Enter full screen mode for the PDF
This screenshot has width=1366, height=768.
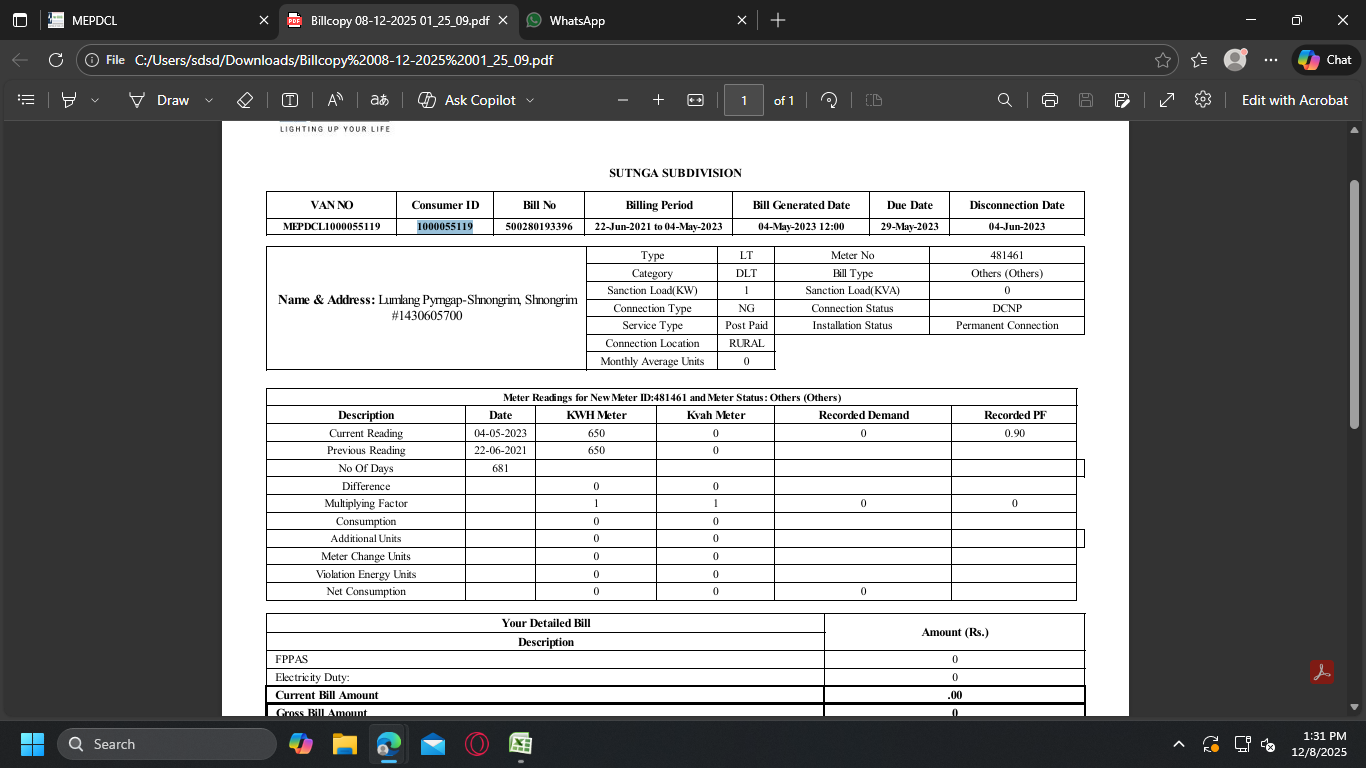[x=1166, y=100]
